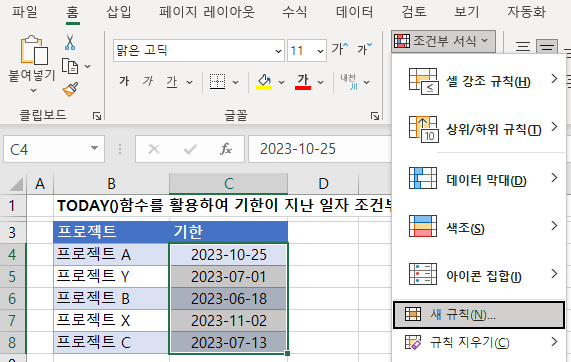Open 아이콘 집합(I) submenu
Screen dimensions: 571x362
[x=479, y=275]
